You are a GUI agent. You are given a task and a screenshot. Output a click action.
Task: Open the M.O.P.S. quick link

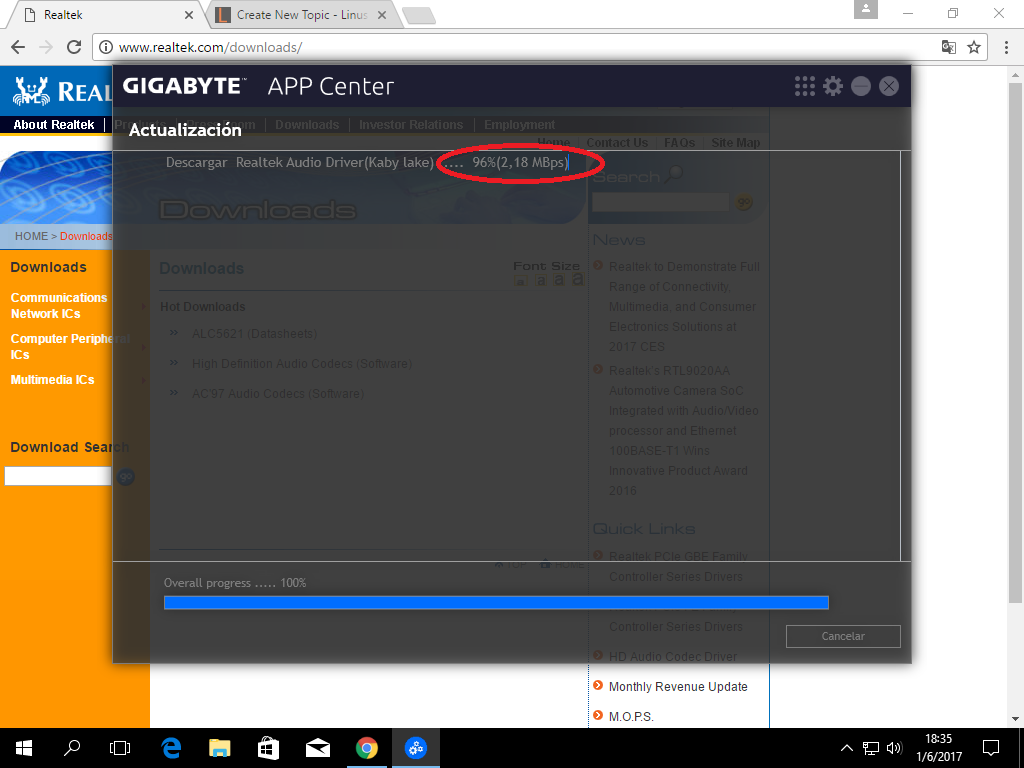tap(631, 717)
